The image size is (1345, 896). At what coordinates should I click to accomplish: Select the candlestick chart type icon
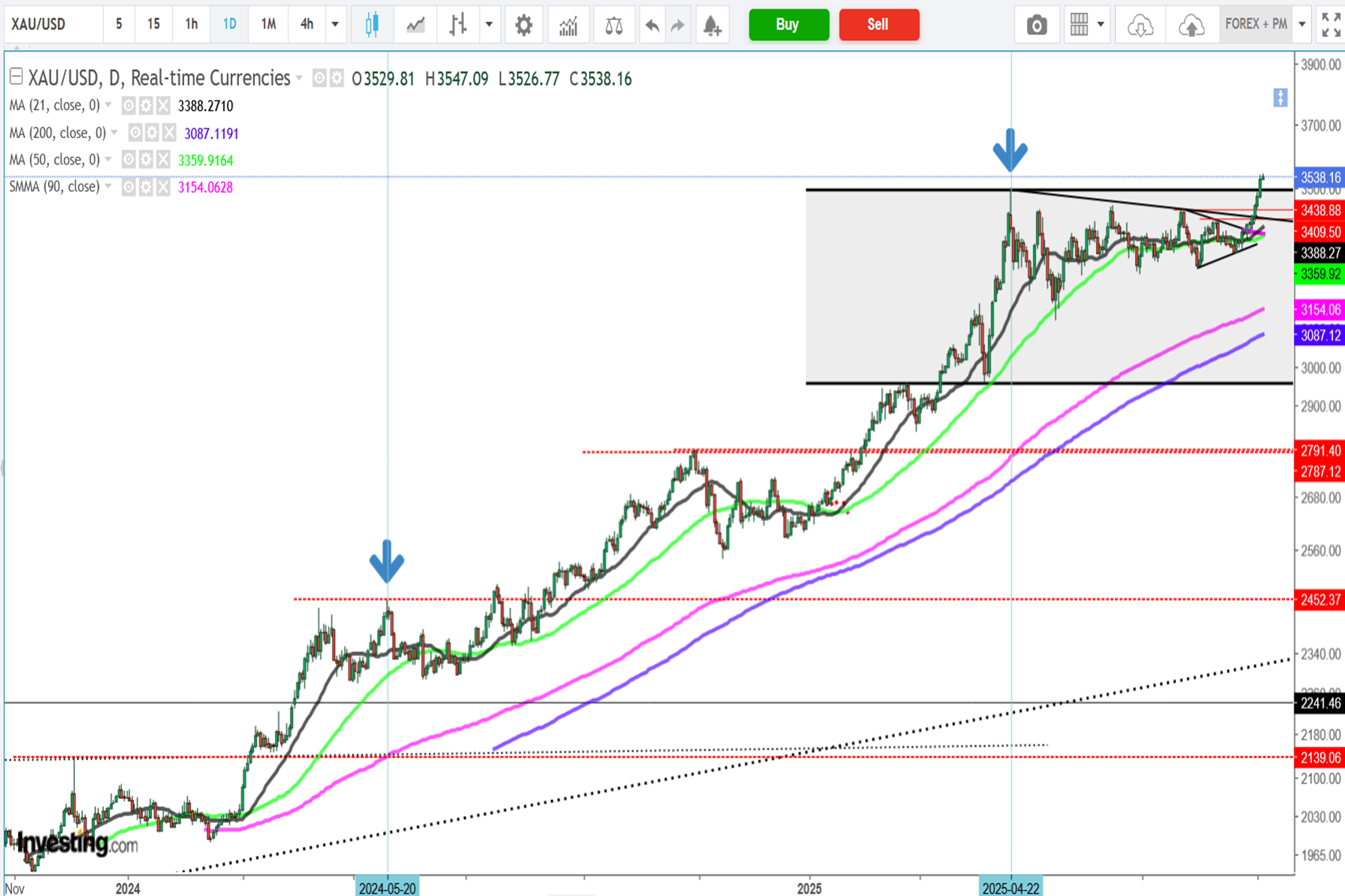click(372, 25)
